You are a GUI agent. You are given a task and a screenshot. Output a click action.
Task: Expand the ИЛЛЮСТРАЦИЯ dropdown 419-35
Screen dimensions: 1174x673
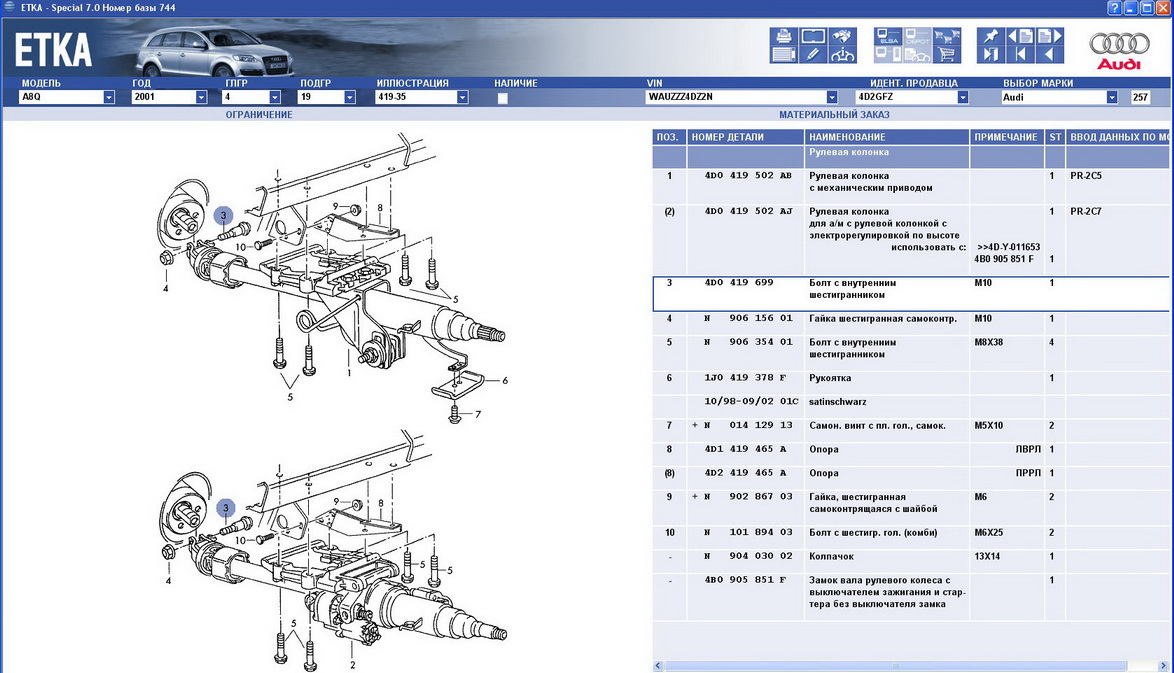point(462,98)
